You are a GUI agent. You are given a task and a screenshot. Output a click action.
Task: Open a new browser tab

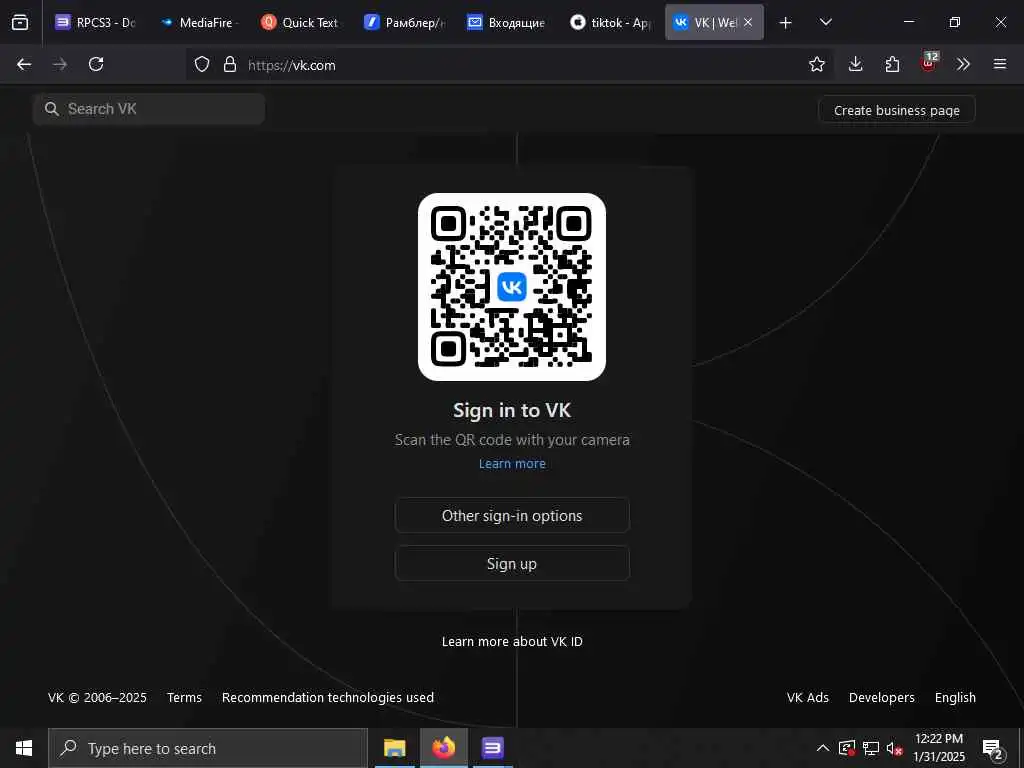click(x=786, y=23)
